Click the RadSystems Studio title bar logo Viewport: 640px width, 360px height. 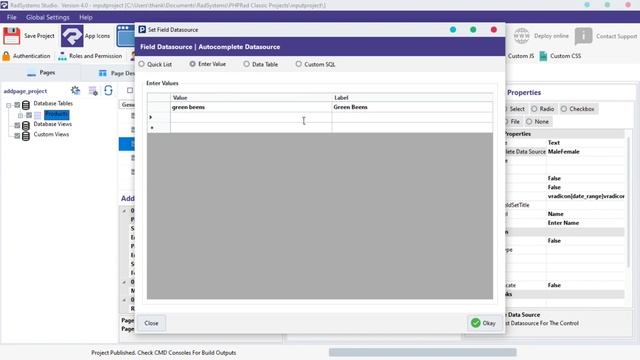coord(4,5)
